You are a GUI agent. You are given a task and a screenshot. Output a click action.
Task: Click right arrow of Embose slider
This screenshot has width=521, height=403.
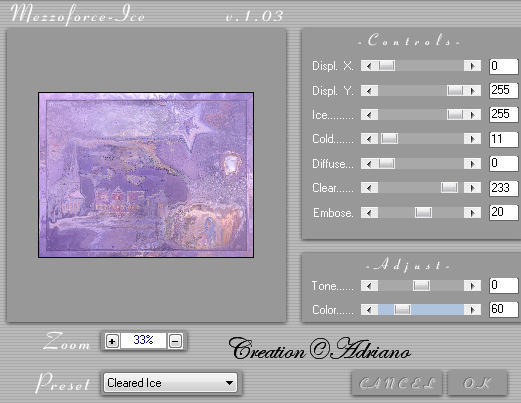pyautogui.click(x=472, y=213)
